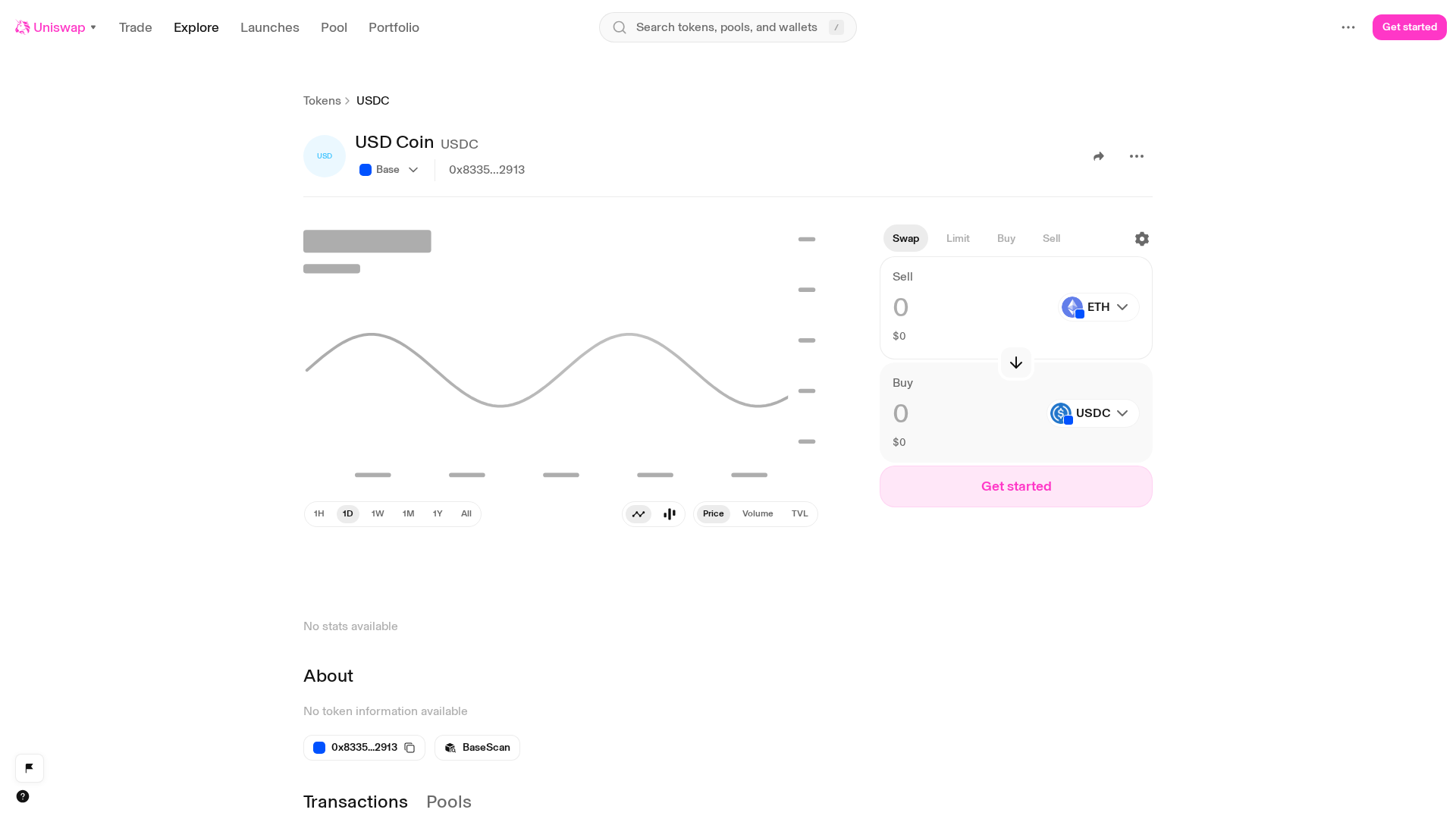Click the Uniswap unicorn logo
This screenshot has width=1456, height=819.
(x=23, y=27)
